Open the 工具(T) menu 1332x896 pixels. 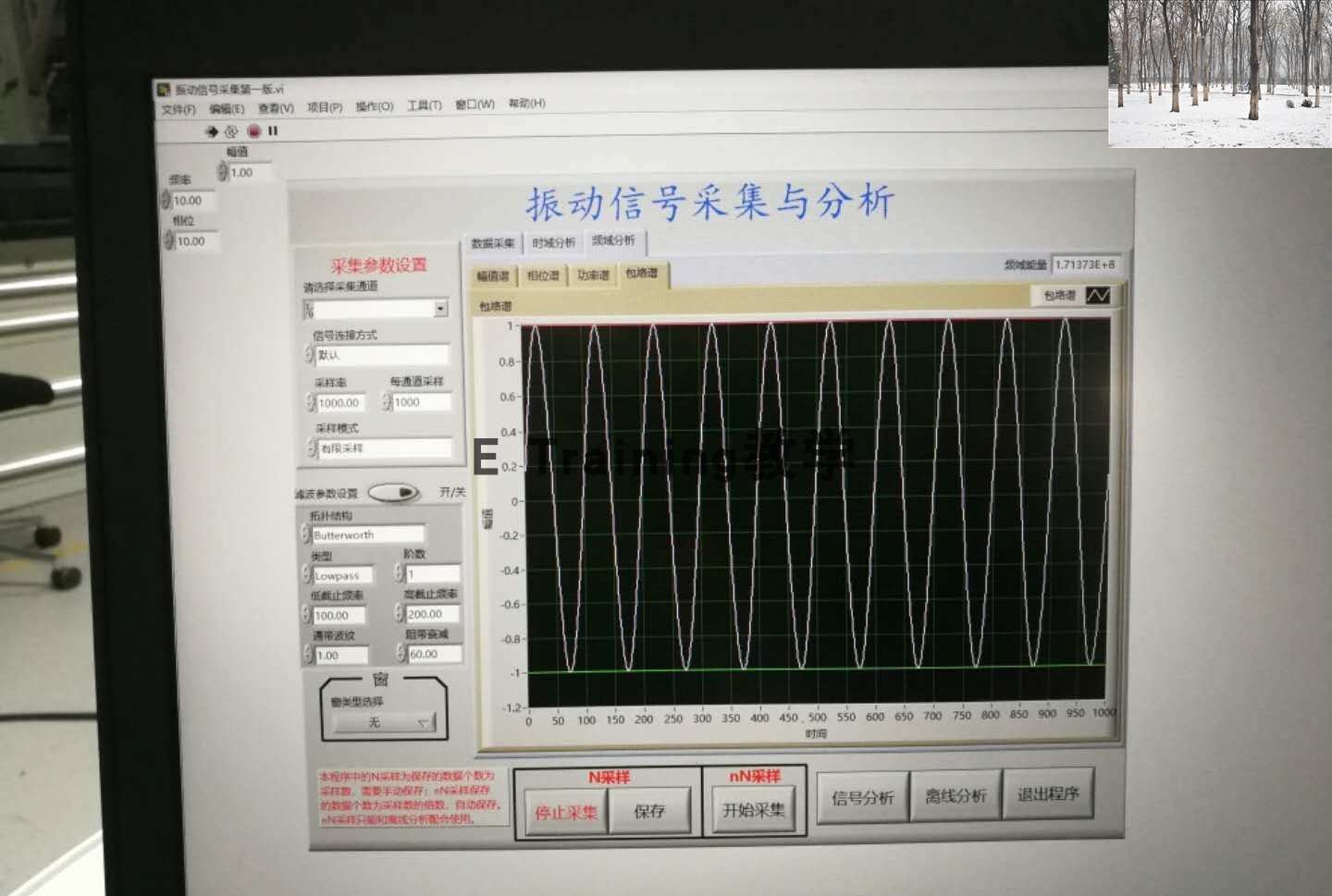click(x=423, y=104)
